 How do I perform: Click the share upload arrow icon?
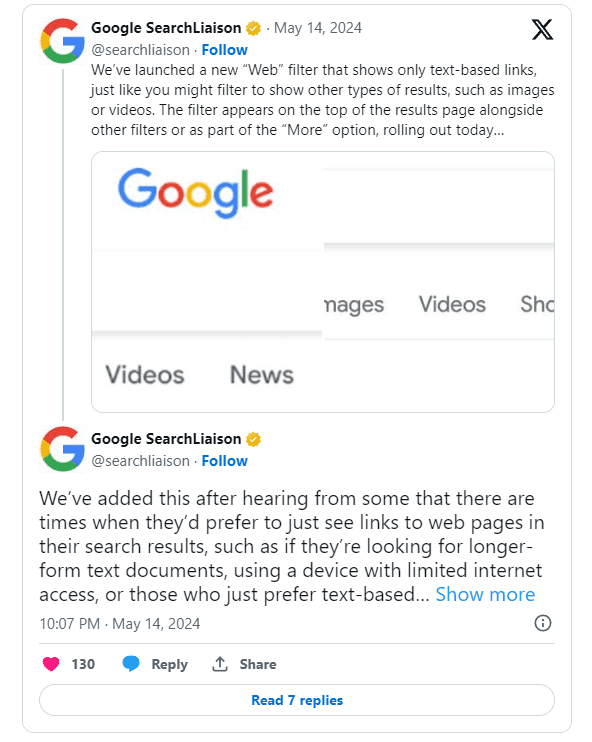pos(220,664)
